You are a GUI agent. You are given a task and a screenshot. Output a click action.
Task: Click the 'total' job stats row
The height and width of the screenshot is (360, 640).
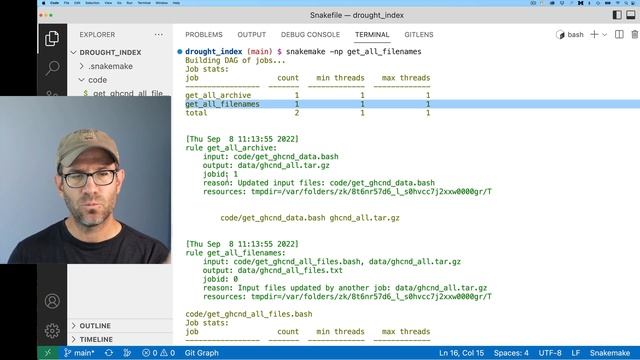tap(308, 113)
